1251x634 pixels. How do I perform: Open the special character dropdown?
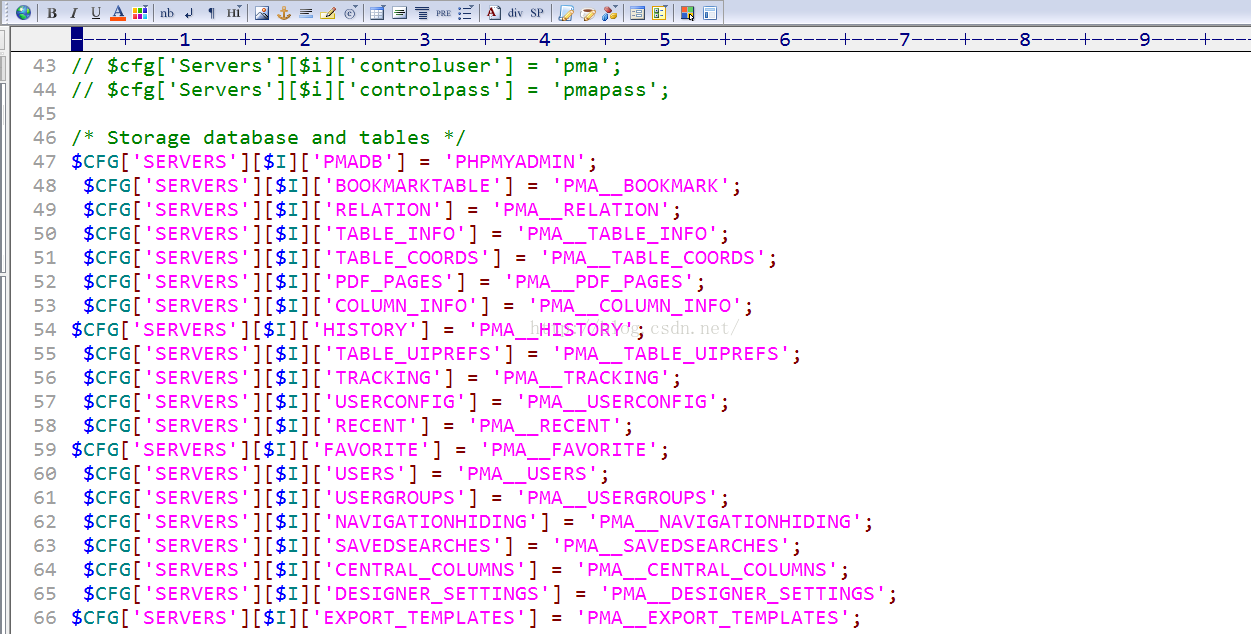pyautogui.click(x=350, y=13)
